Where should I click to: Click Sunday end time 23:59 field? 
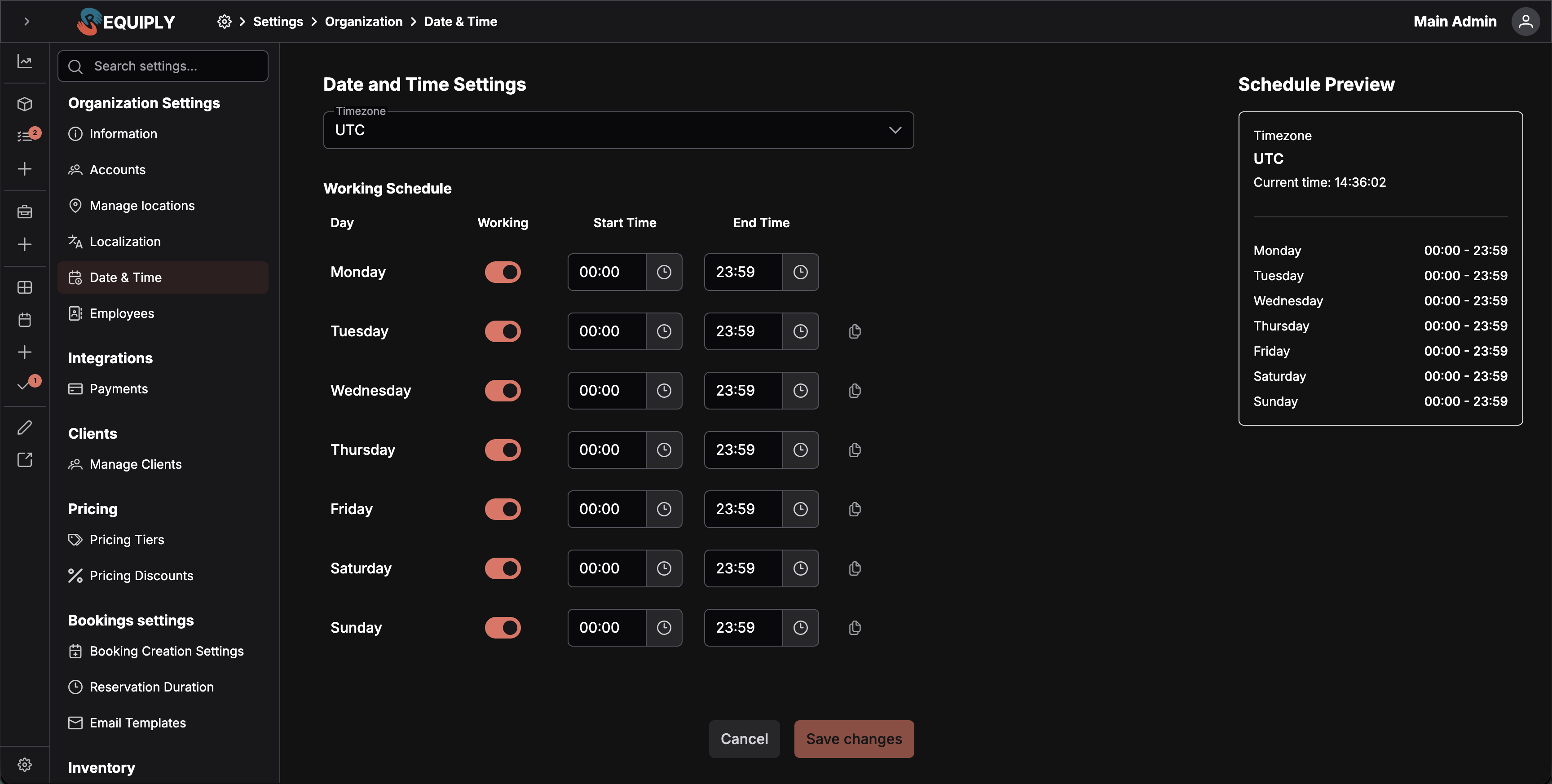(x=744, y=628)
